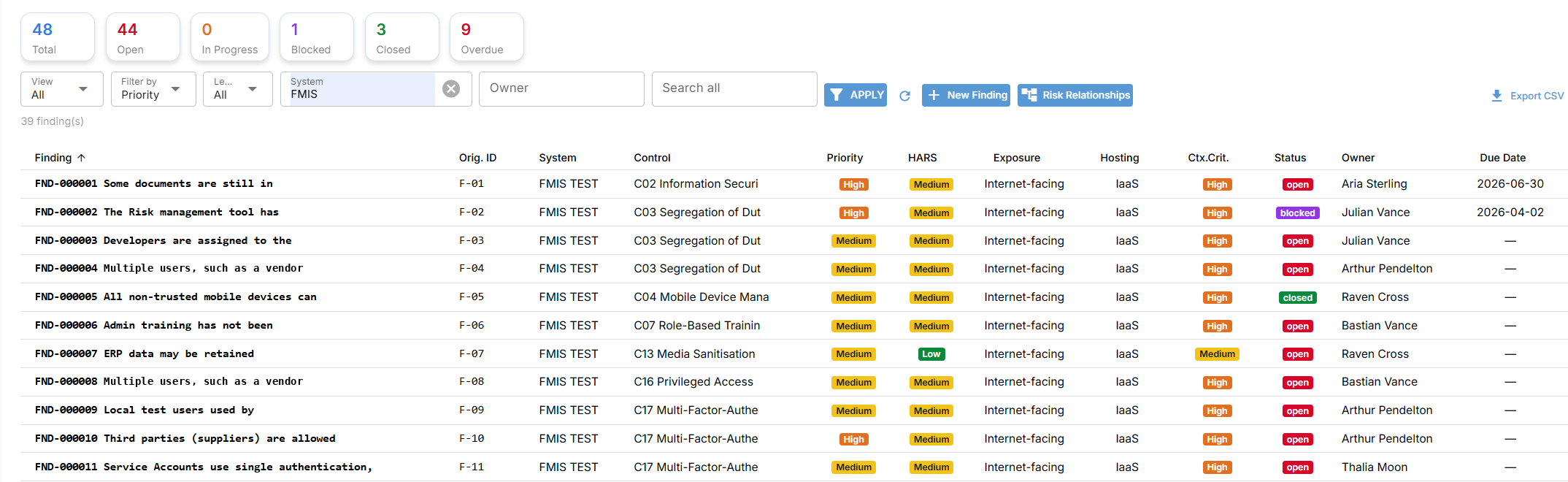This screenshot has height=482, width=1568.
Task: Select the In Progress 0 summary card
Action: click(x=230, y=37)
